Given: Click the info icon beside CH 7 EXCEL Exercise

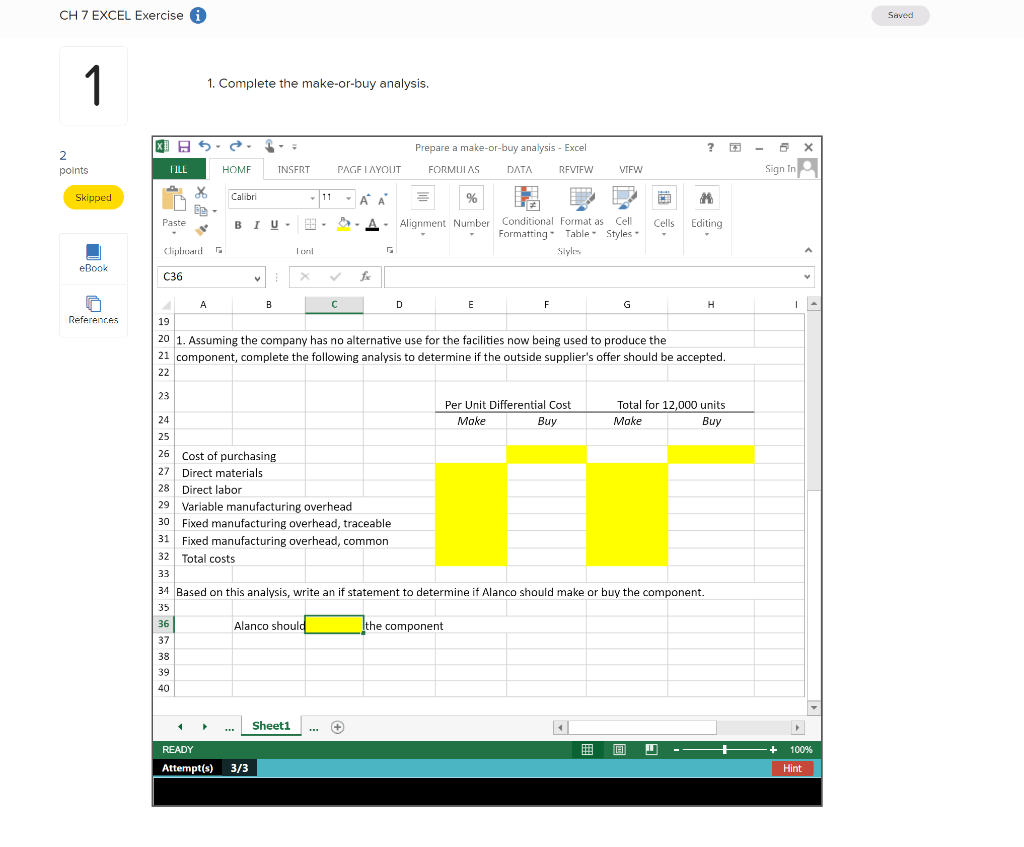Looking at the screenshot, I should pyautogui.click(x=198, y=15).
